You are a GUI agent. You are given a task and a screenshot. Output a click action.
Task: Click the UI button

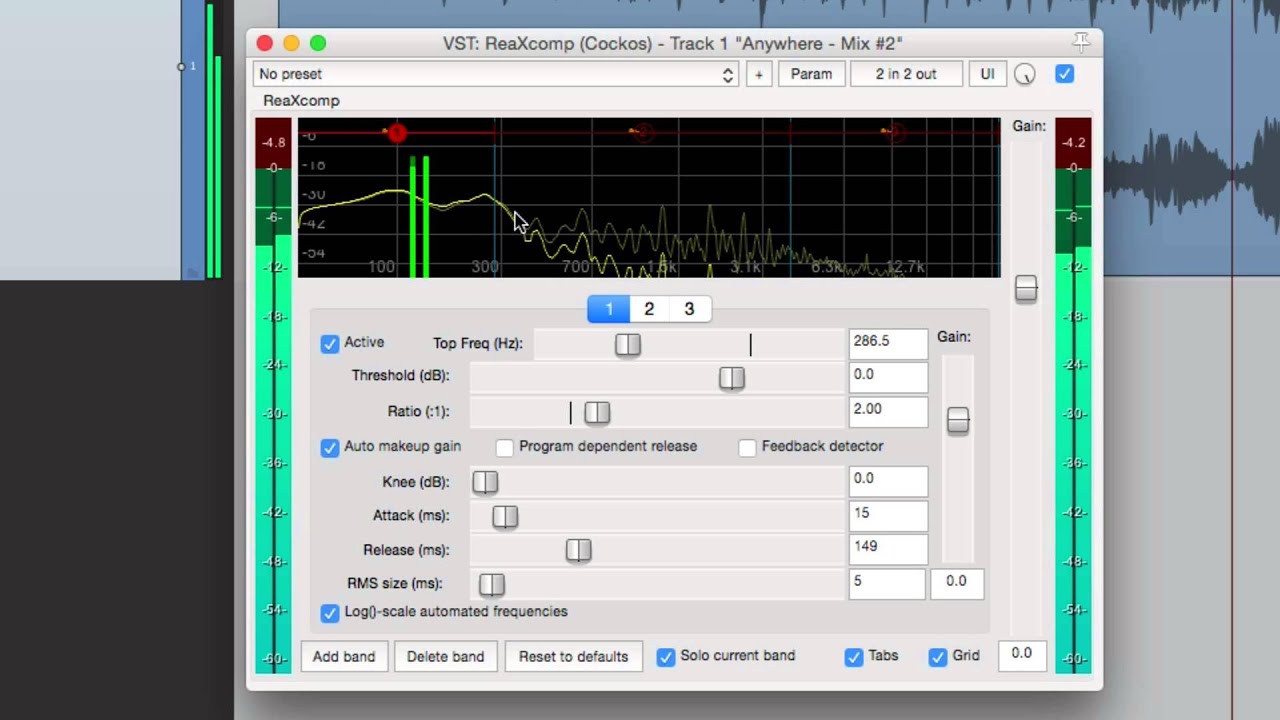987,74
